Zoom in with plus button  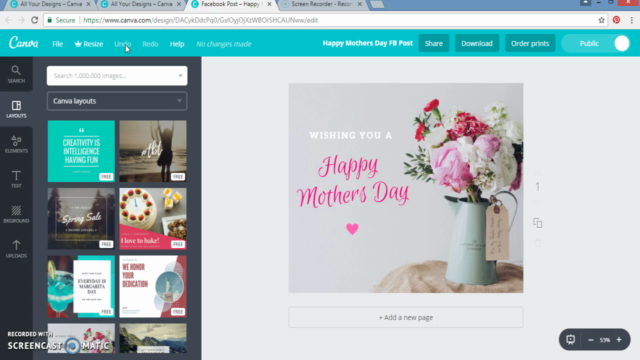point(619,340)
